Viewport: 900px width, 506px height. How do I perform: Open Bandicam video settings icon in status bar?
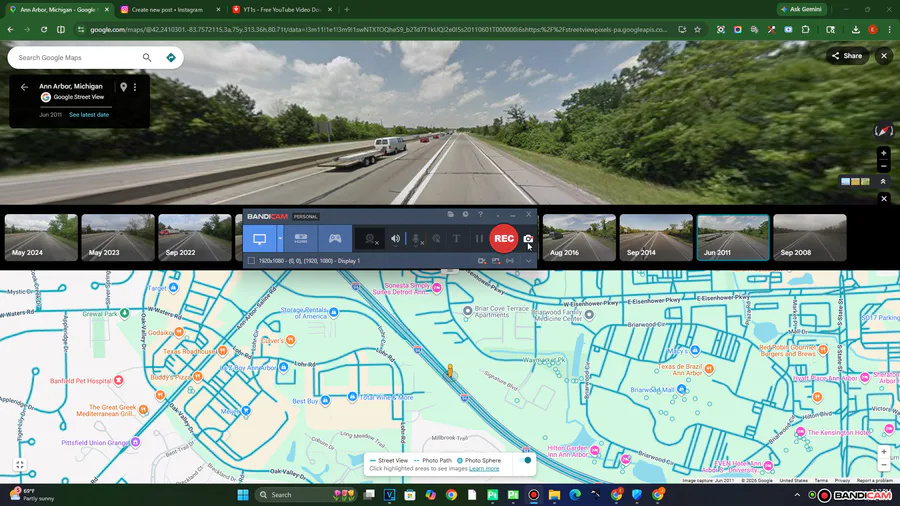(482, 261)
